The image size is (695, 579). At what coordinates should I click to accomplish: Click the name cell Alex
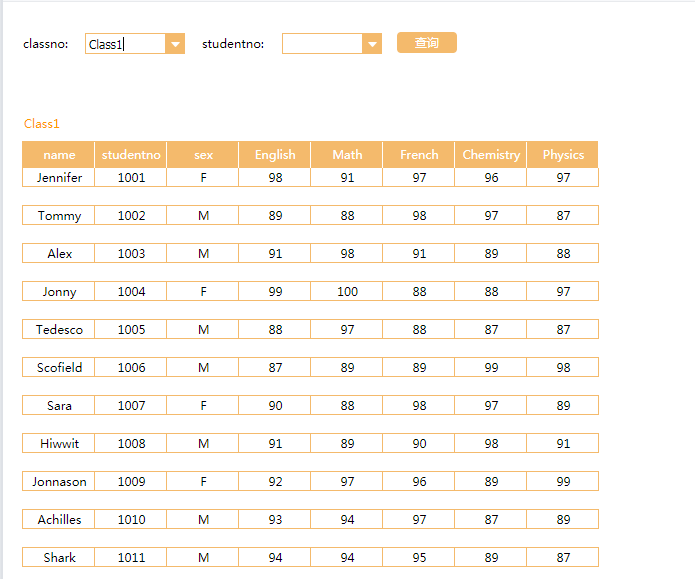(x=59, y=254)
